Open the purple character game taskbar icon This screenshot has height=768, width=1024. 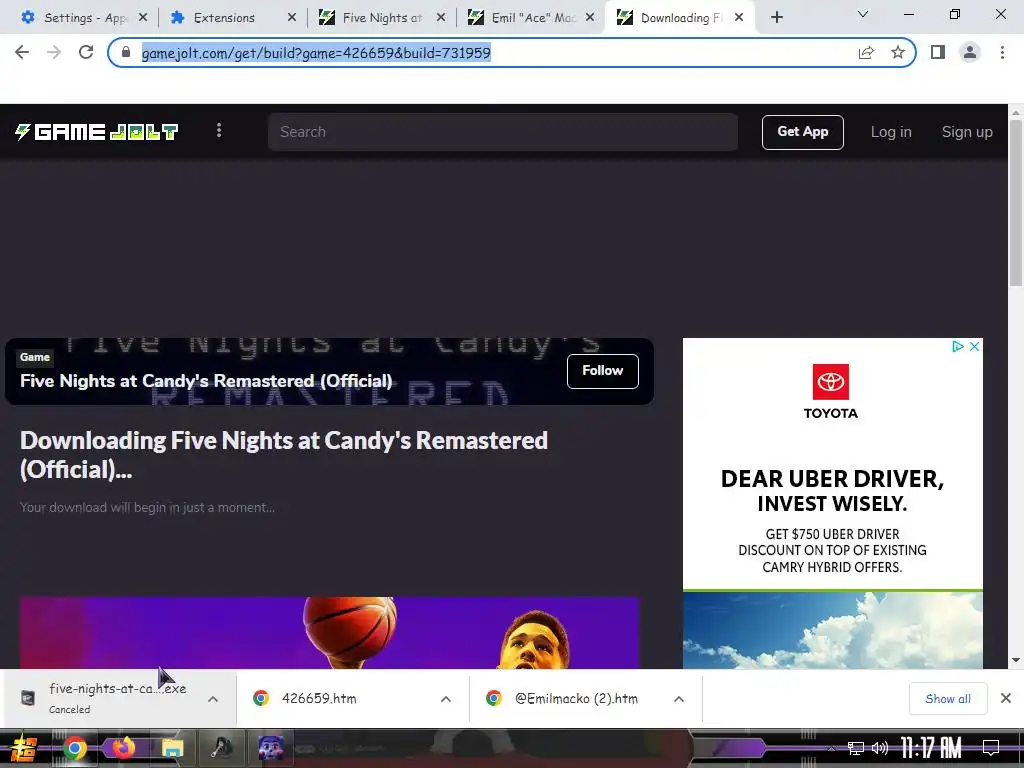point(270,748)
